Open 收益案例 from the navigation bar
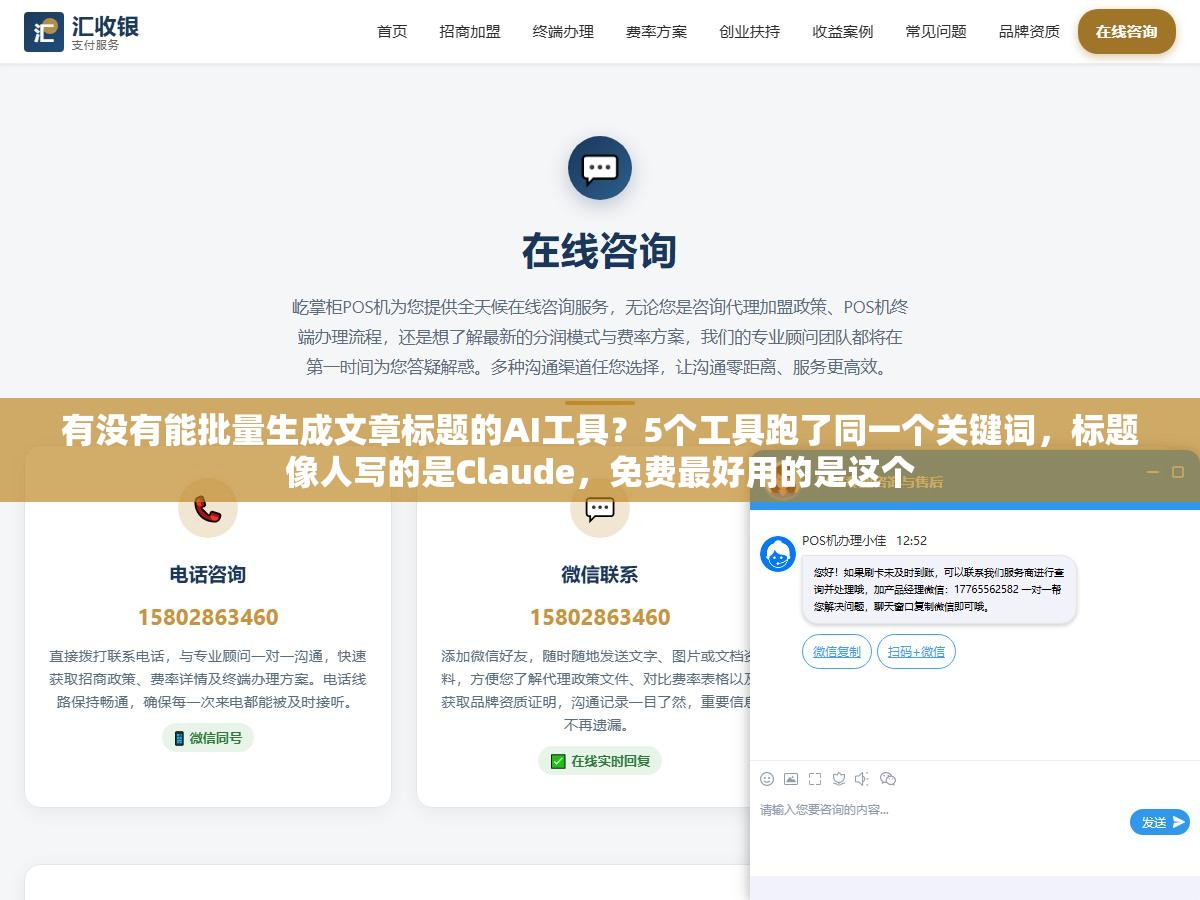The image size is (1200, 900). click(x=843, y=31)
